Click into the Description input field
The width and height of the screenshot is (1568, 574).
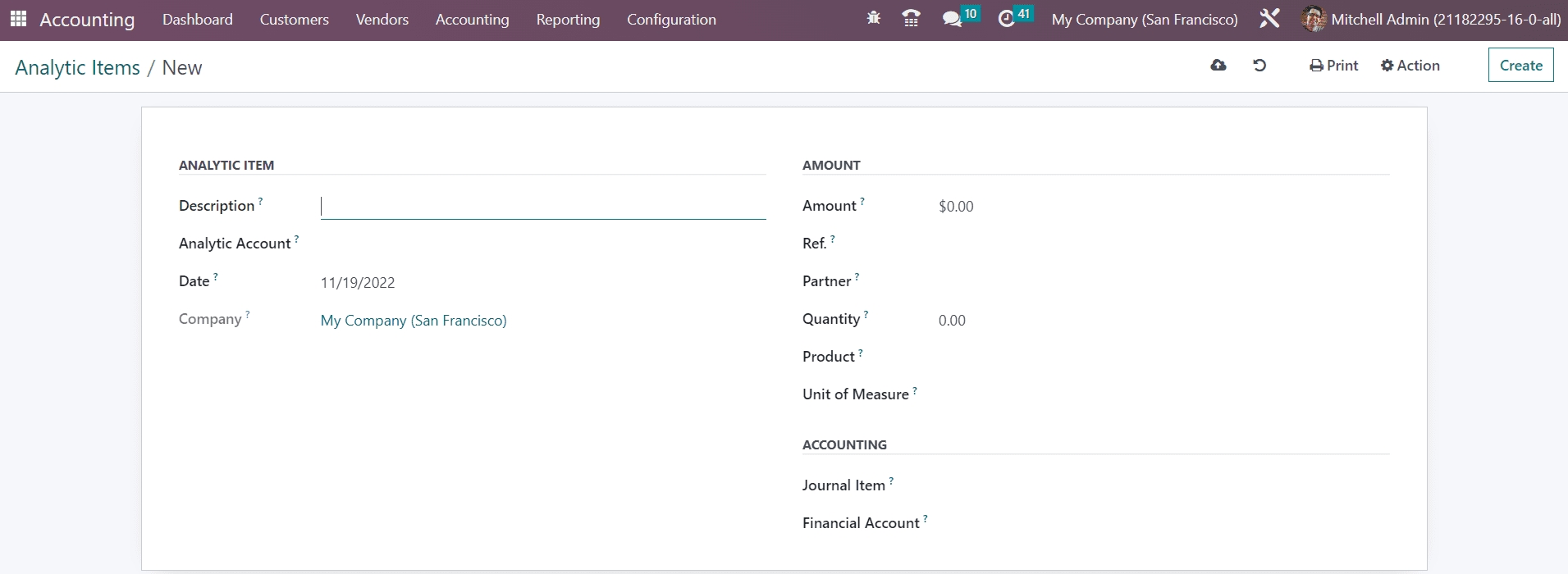pyautogui.click(x=542, y=207)
